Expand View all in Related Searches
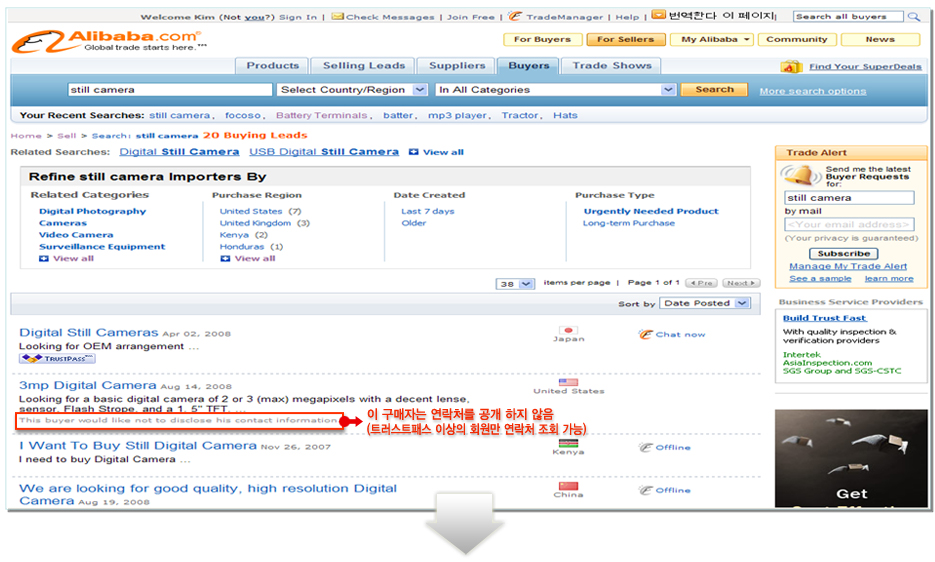 click(x=436, y=152)
